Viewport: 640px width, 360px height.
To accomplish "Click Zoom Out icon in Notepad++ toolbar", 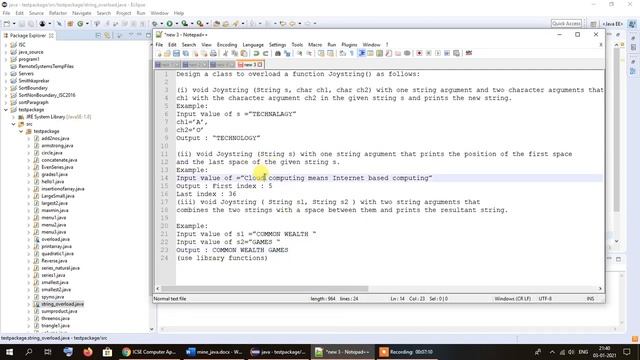I will [309, 53].
